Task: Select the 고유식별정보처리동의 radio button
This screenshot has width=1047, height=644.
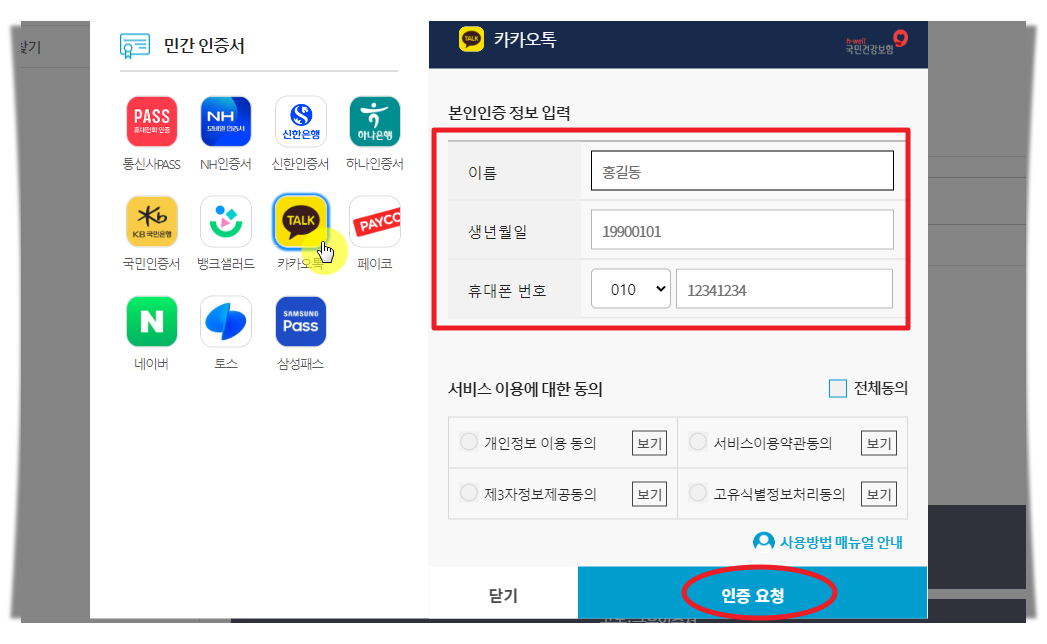Action: click(x=698, y=493)
